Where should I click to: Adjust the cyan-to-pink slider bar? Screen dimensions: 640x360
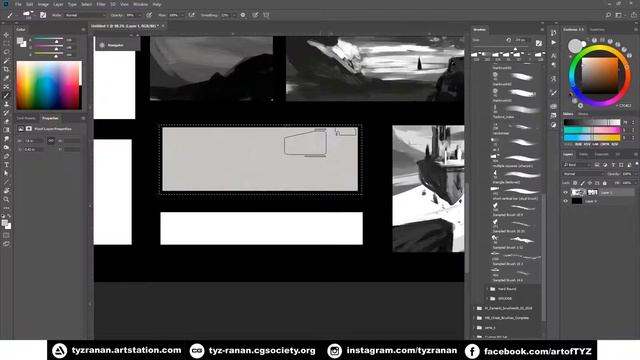592,130
